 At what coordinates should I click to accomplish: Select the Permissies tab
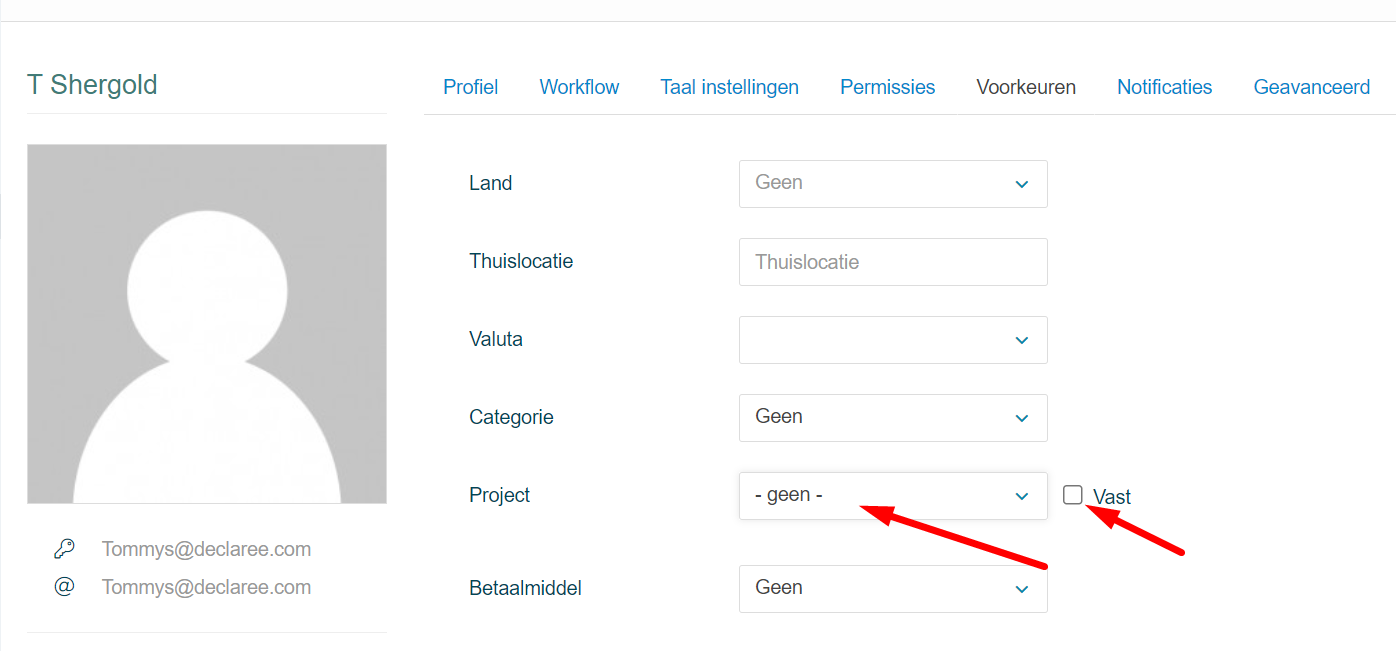(x=887, y=87)
